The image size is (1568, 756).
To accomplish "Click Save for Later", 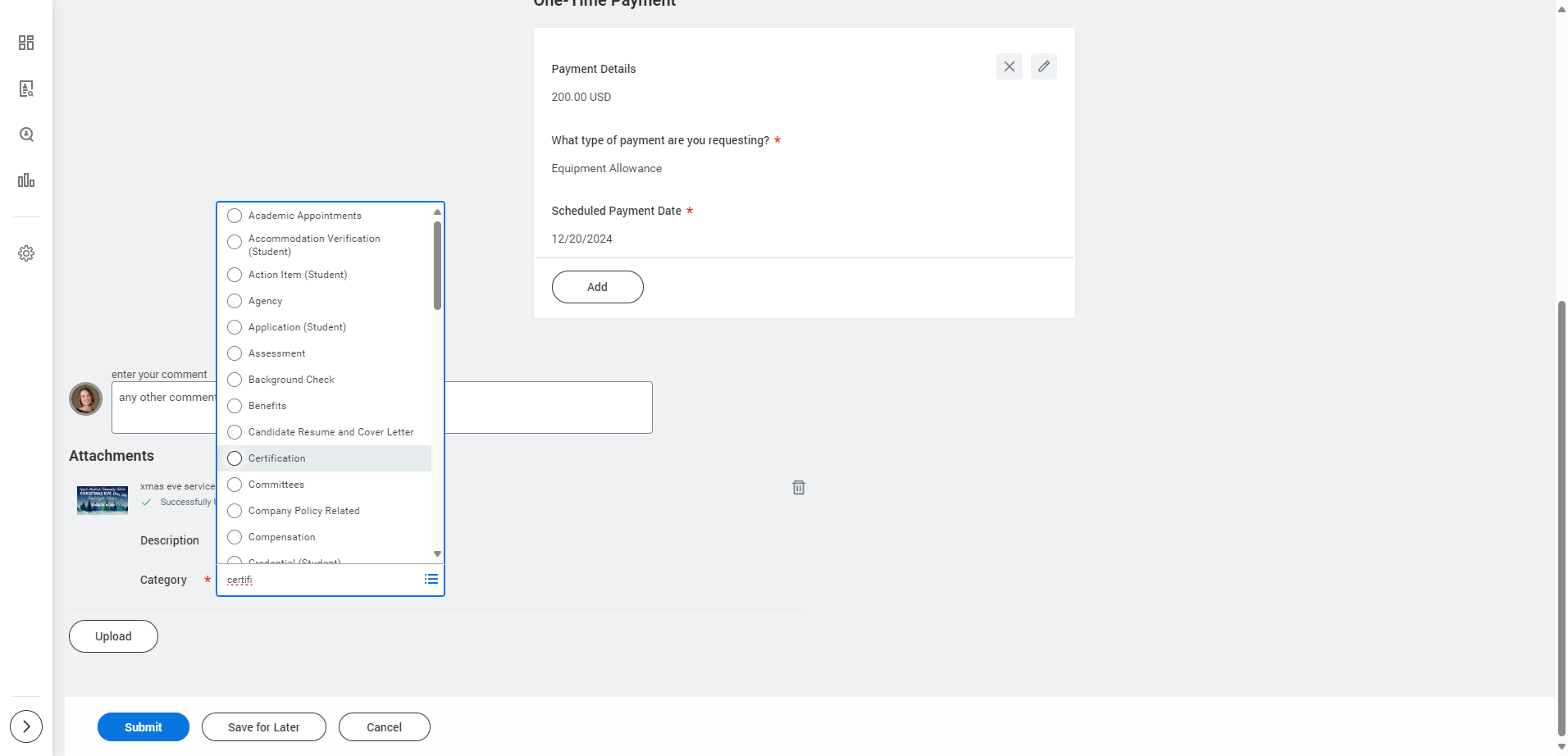I will [264, 727].
